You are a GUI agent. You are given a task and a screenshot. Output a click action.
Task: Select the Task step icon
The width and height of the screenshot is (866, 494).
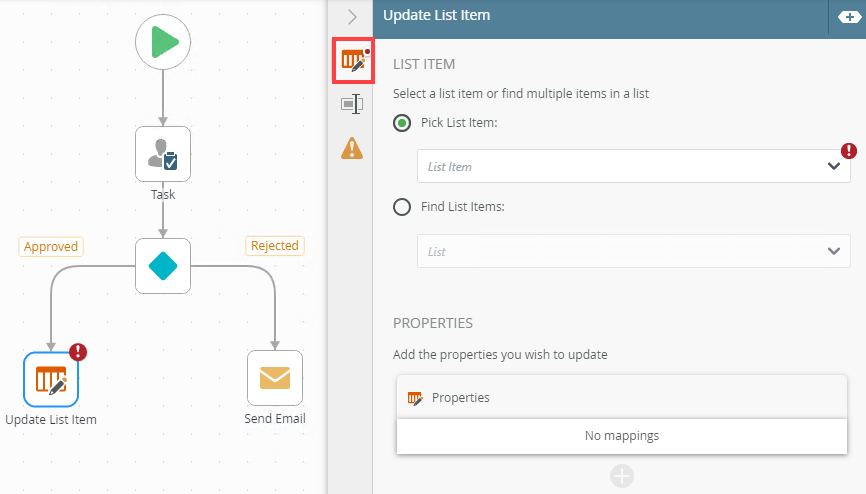point(163,153)
